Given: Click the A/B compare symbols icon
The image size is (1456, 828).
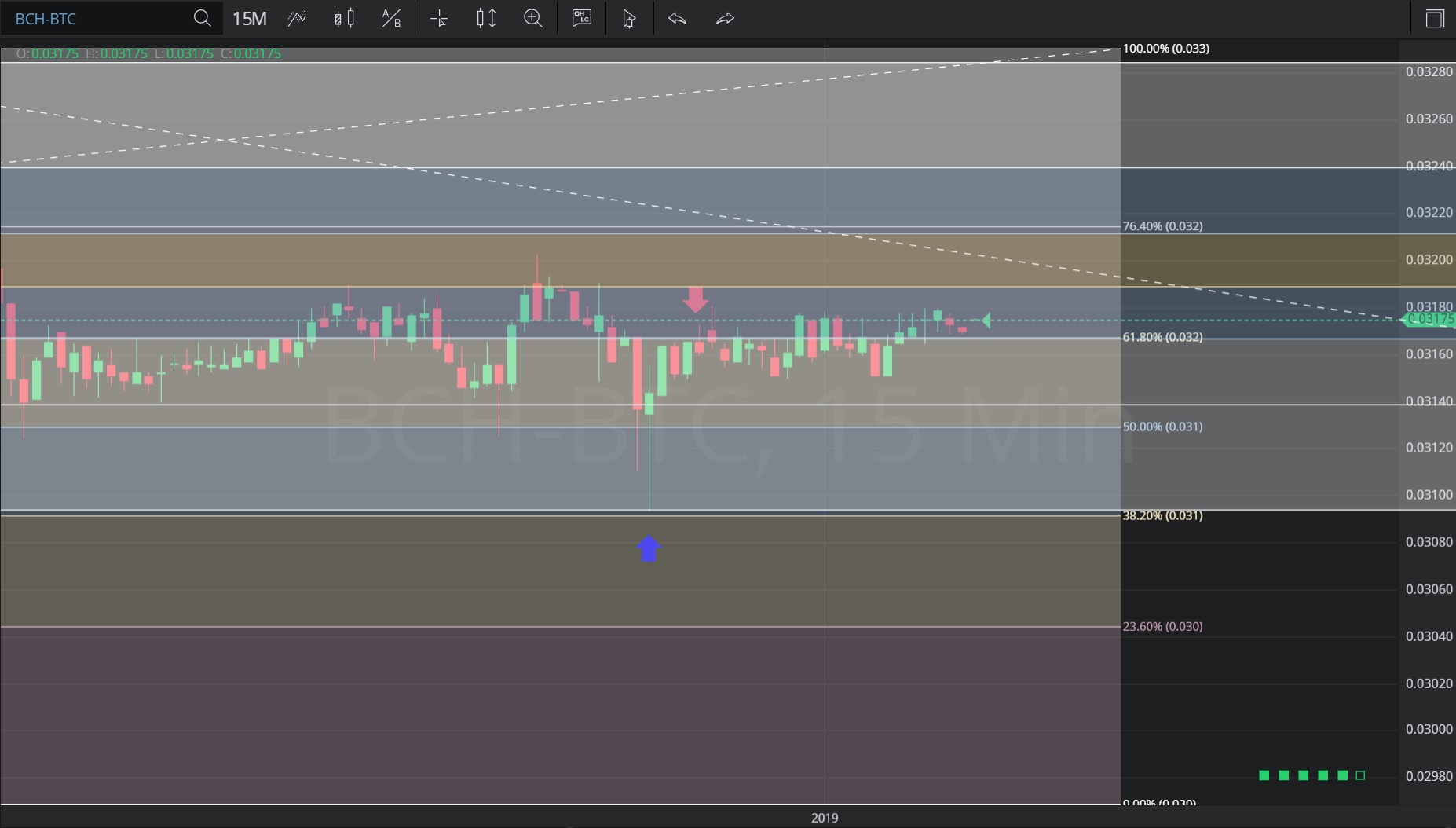Looking at the screenshot, I should coord(391,18).
